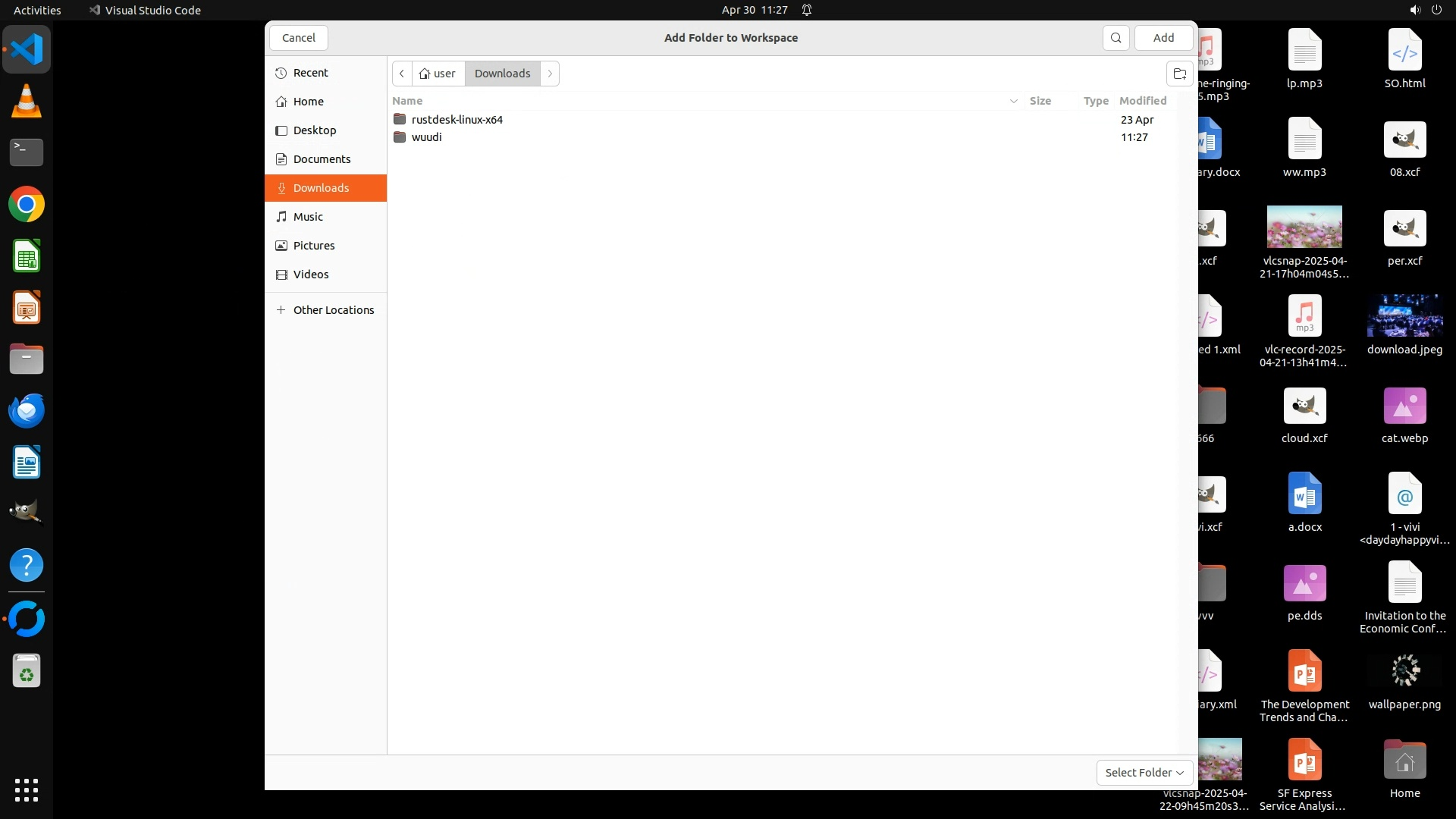This screenshot has height=819, width=1456.
Task: Sort files by the Modified column
Action: (1142, 101)
